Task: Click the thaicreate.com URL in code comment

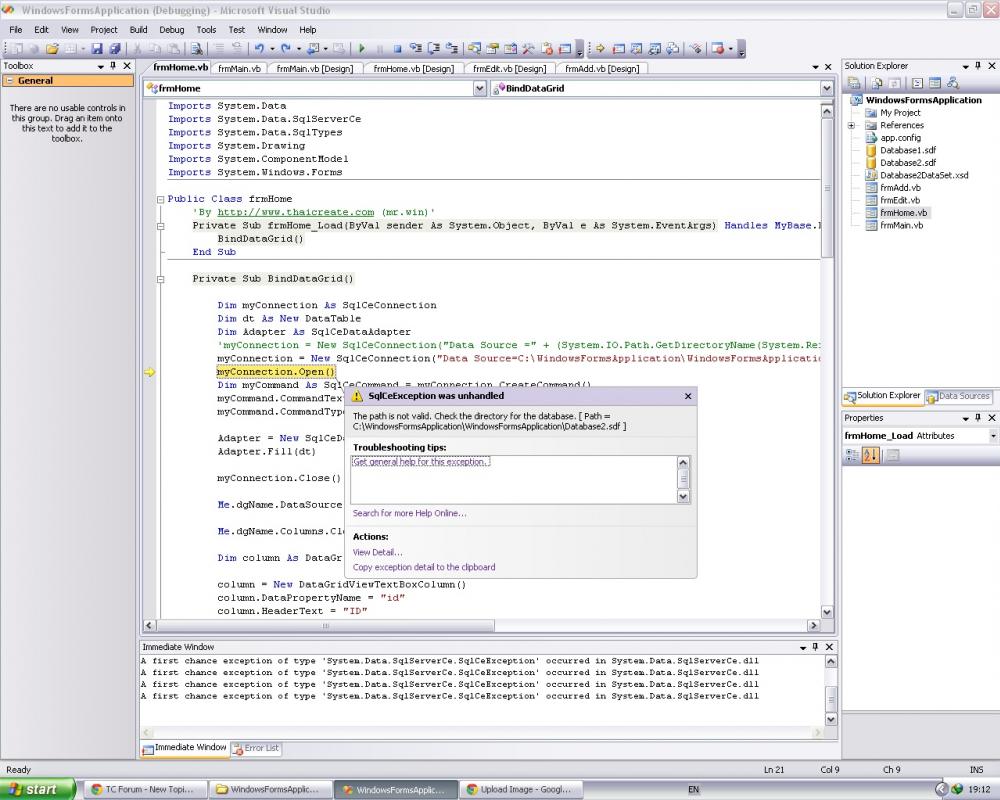Action: (x=296, y=212)
